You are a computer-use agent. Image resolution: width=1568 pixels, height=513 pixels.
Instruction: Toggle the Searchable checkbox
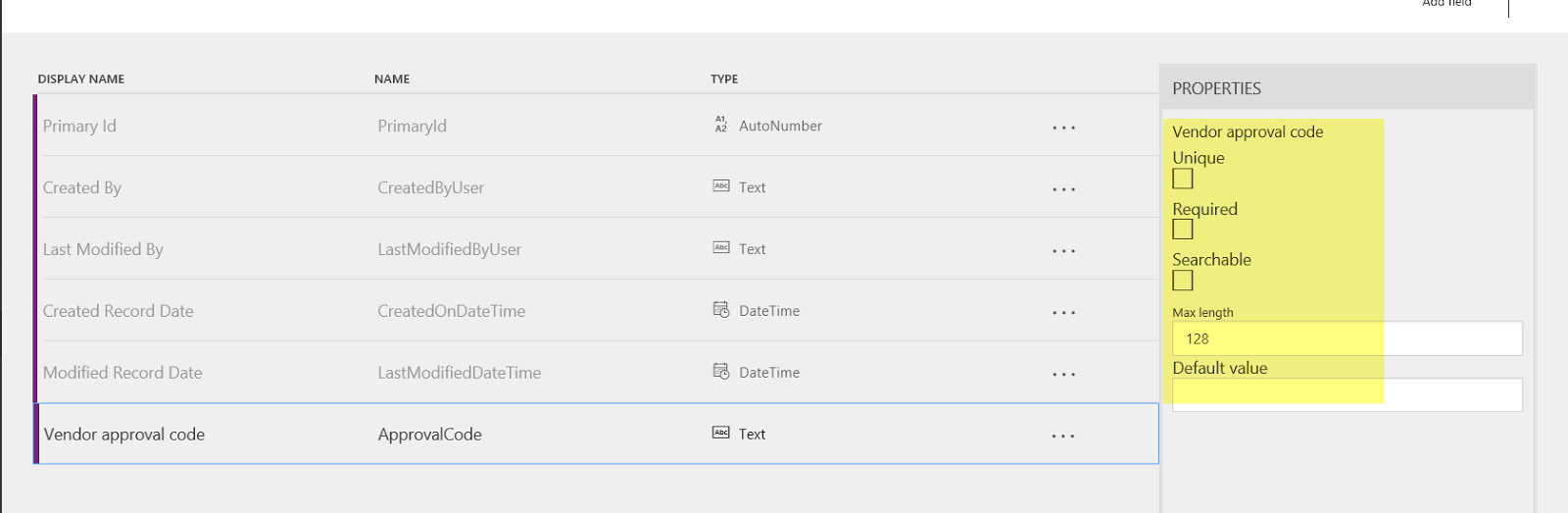[x=1183, y=281]
